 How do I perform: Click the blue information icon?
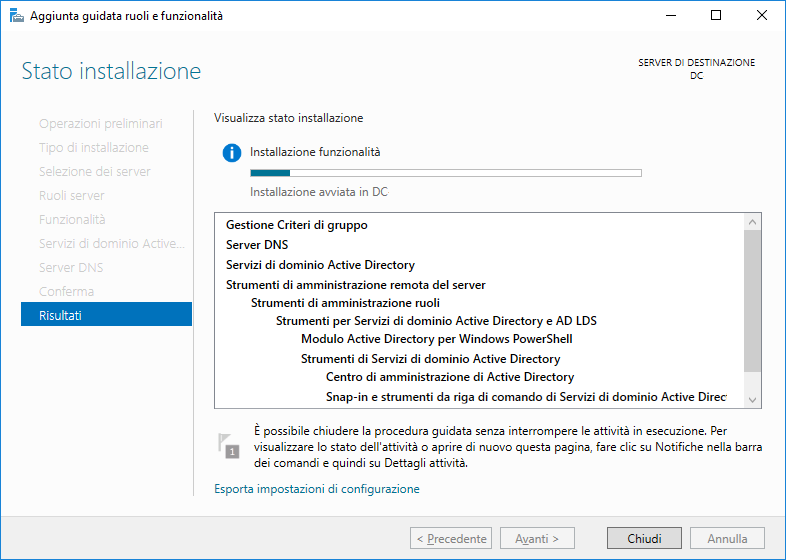point(232,152)
